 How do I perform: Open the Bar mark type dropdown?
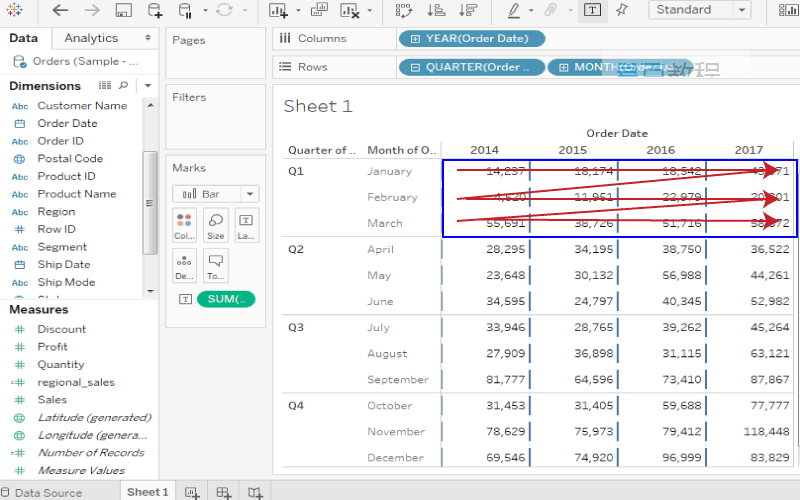click(x=215, y=194)
